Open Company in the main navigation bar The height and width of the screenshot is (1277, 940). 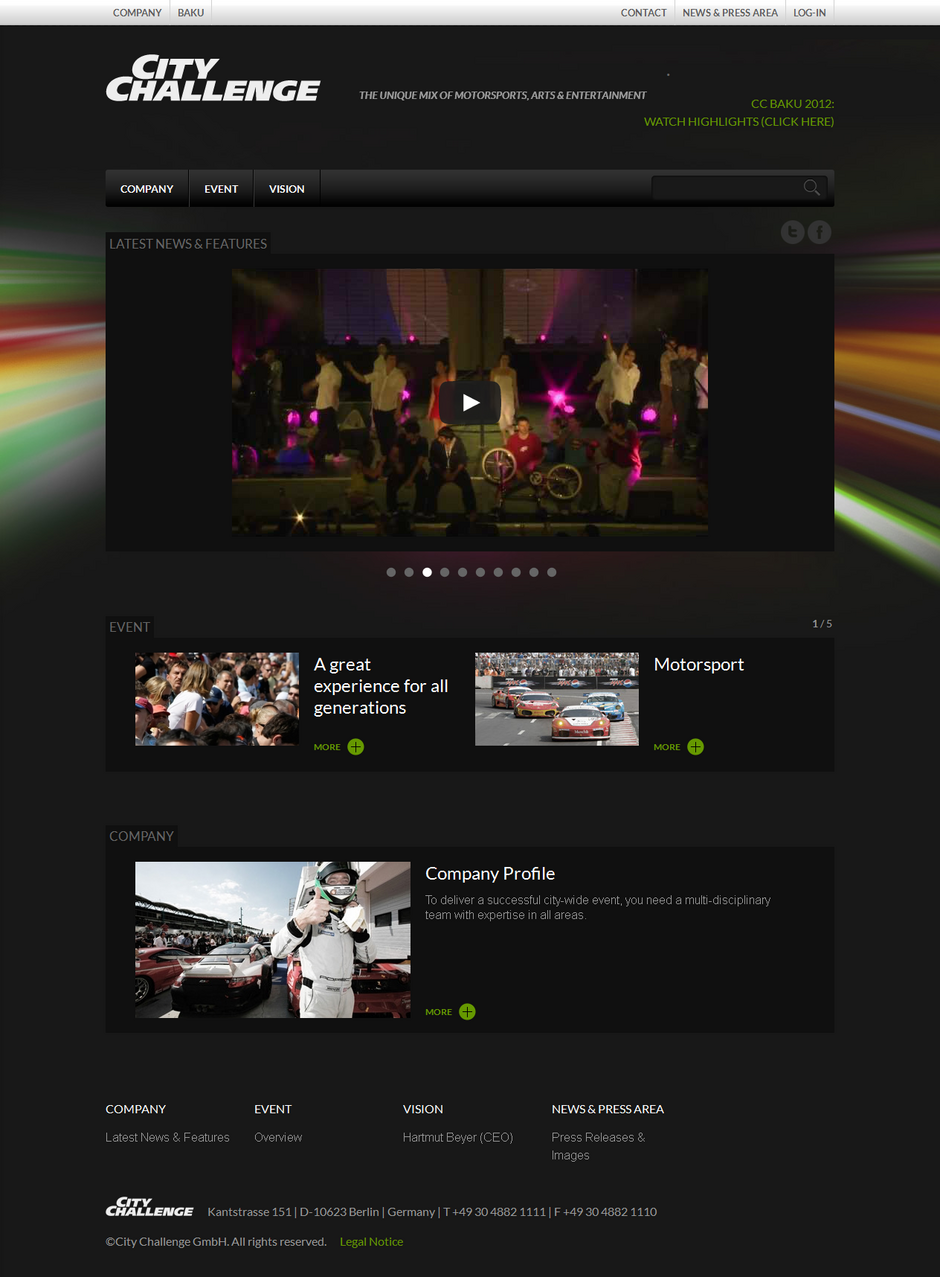click(x=147, y=189)
